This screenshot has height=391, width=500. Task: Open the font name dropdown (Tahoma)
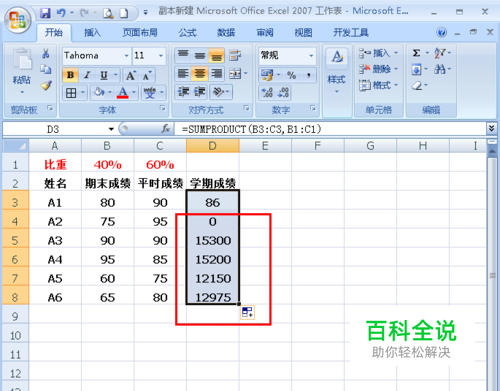point(127,55)
